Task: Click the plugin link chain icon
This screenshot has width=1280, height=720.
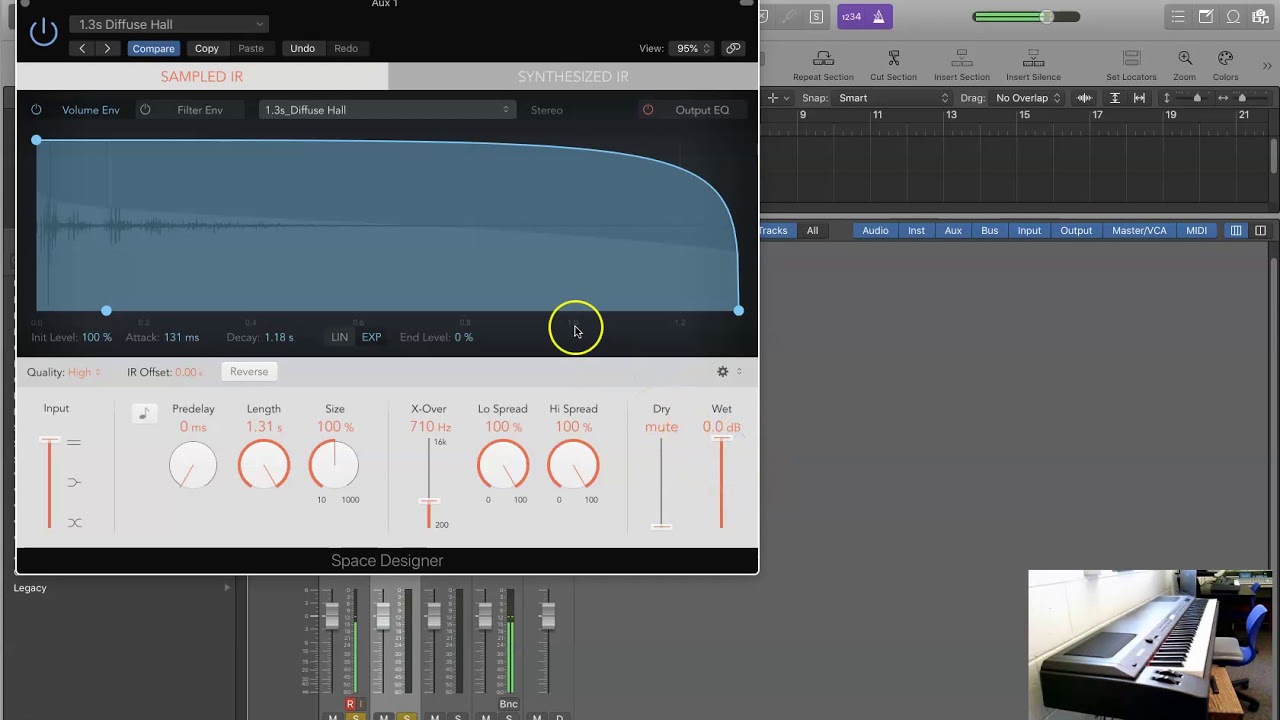Action: coord(733,48)
